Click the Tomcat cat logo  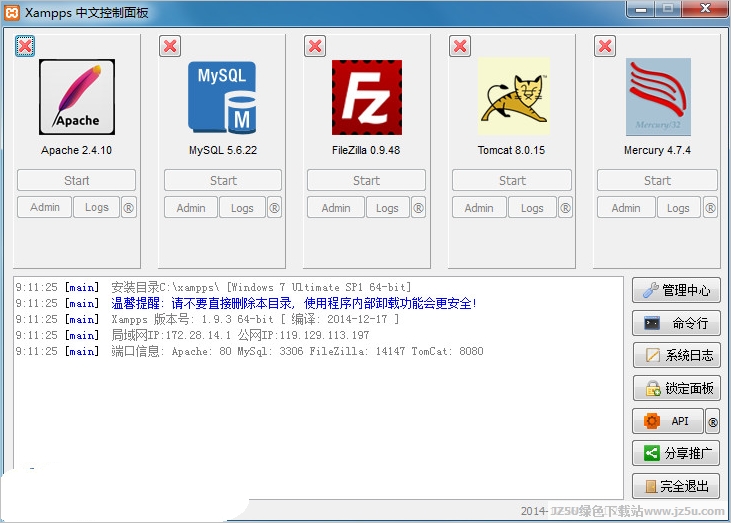513,96
